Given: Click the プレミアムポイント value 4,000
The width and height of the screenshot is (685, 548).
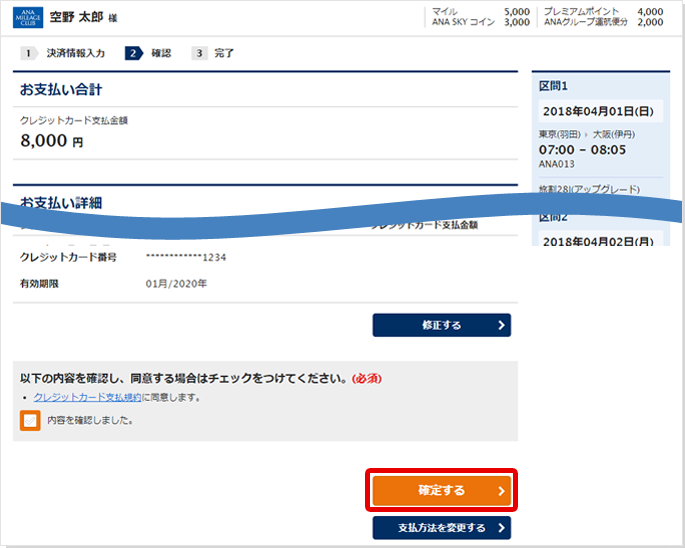Looking at the screenshot, I should pyautogui.click(x=650, y=11).
